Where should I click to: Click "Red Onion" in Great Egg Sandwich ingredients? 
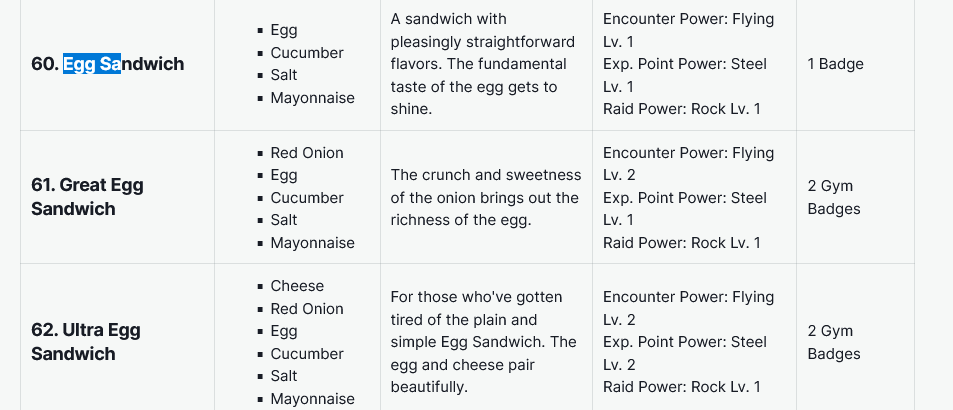pyautogui.click(x=306, y=153)
